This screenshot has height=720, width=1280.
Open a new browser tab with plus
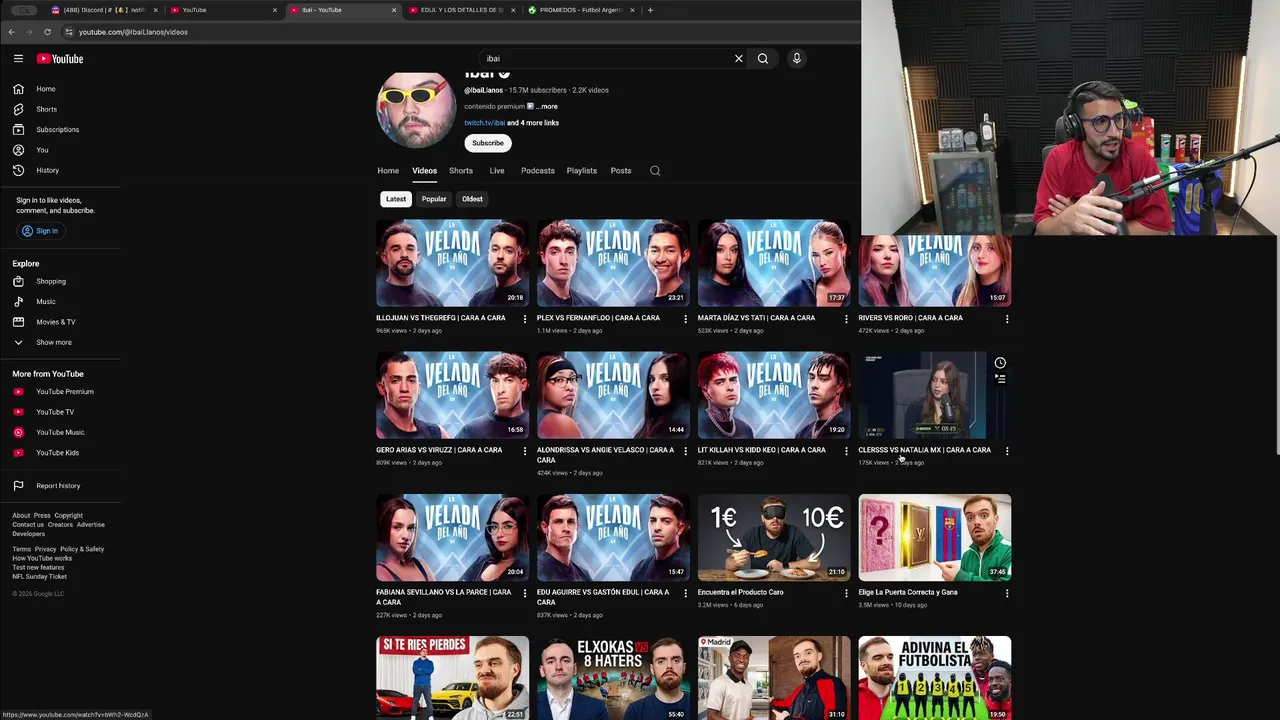click(650, 10)
